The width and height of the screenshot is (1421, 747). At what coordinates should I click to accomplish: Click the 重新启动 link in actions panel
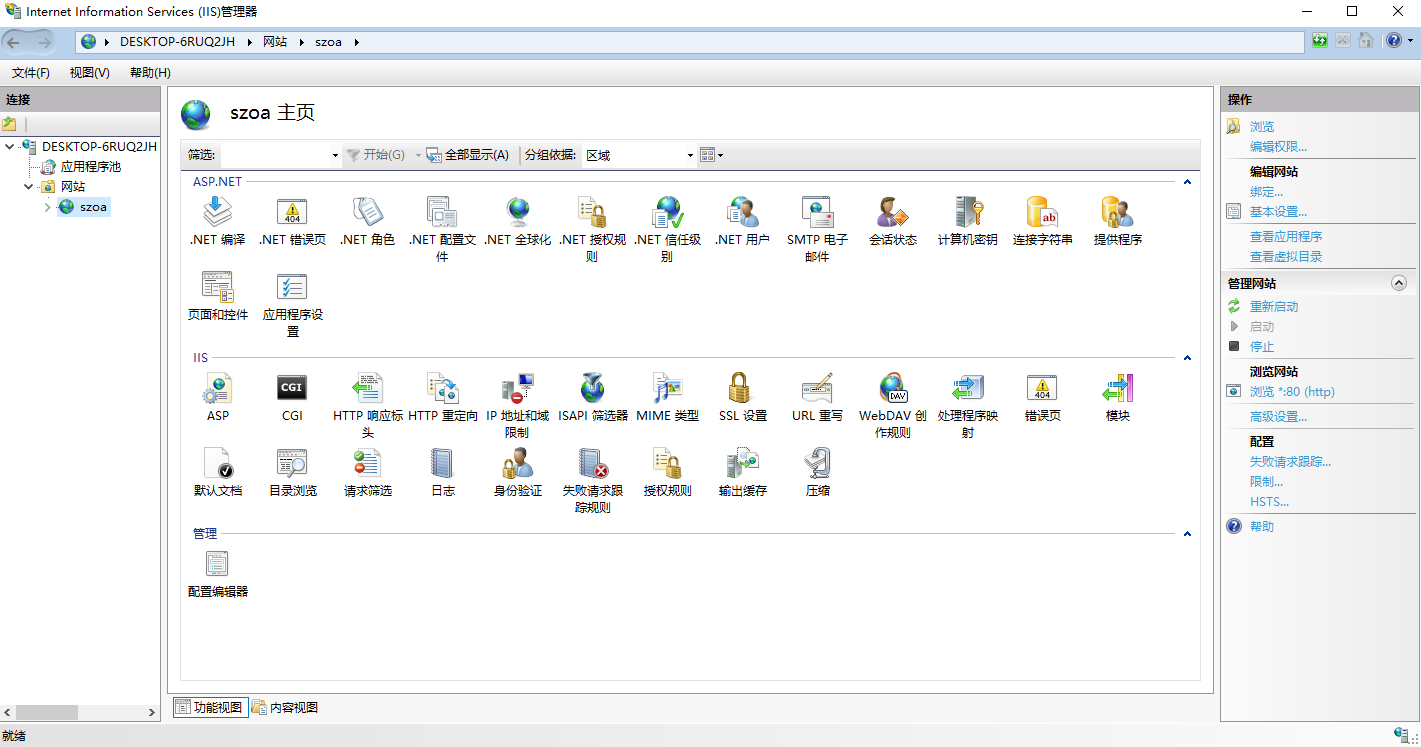[1273, 307]
